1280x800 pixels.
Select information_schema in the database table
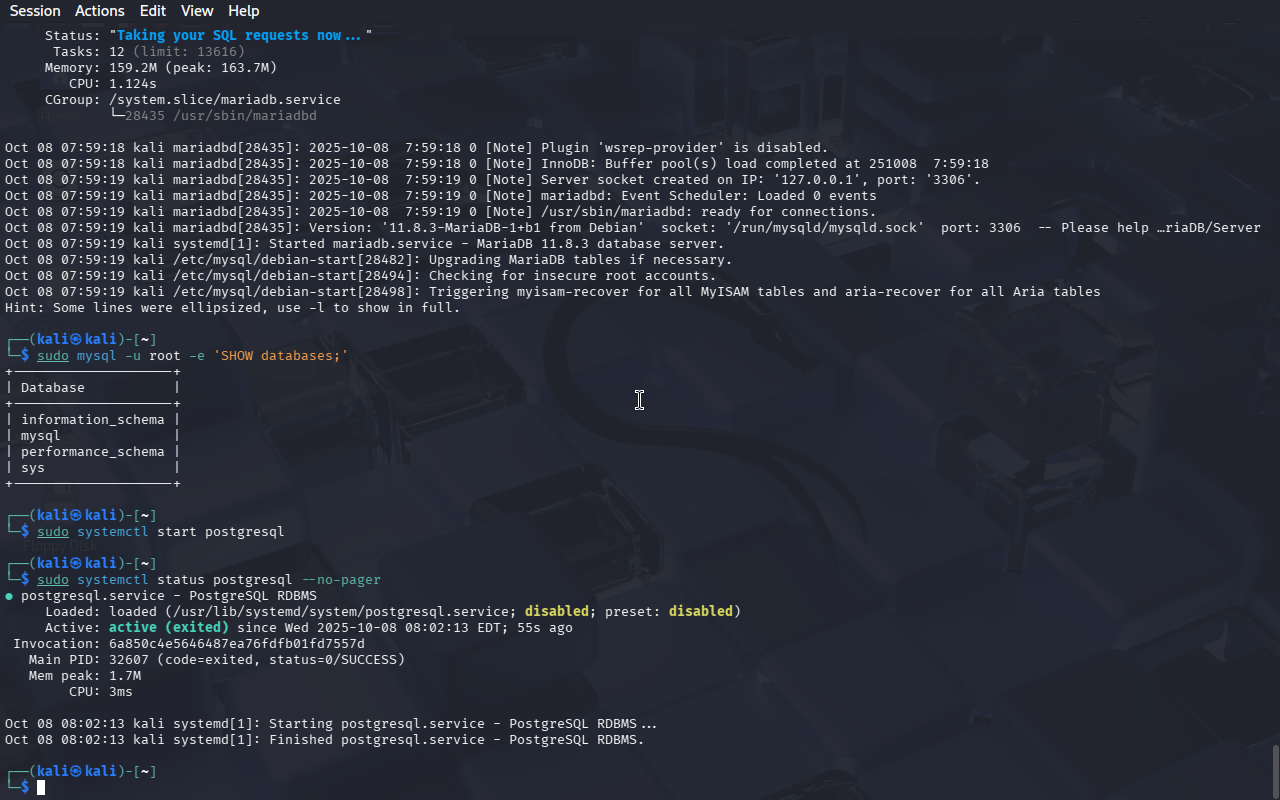click(x=92, y=420)
